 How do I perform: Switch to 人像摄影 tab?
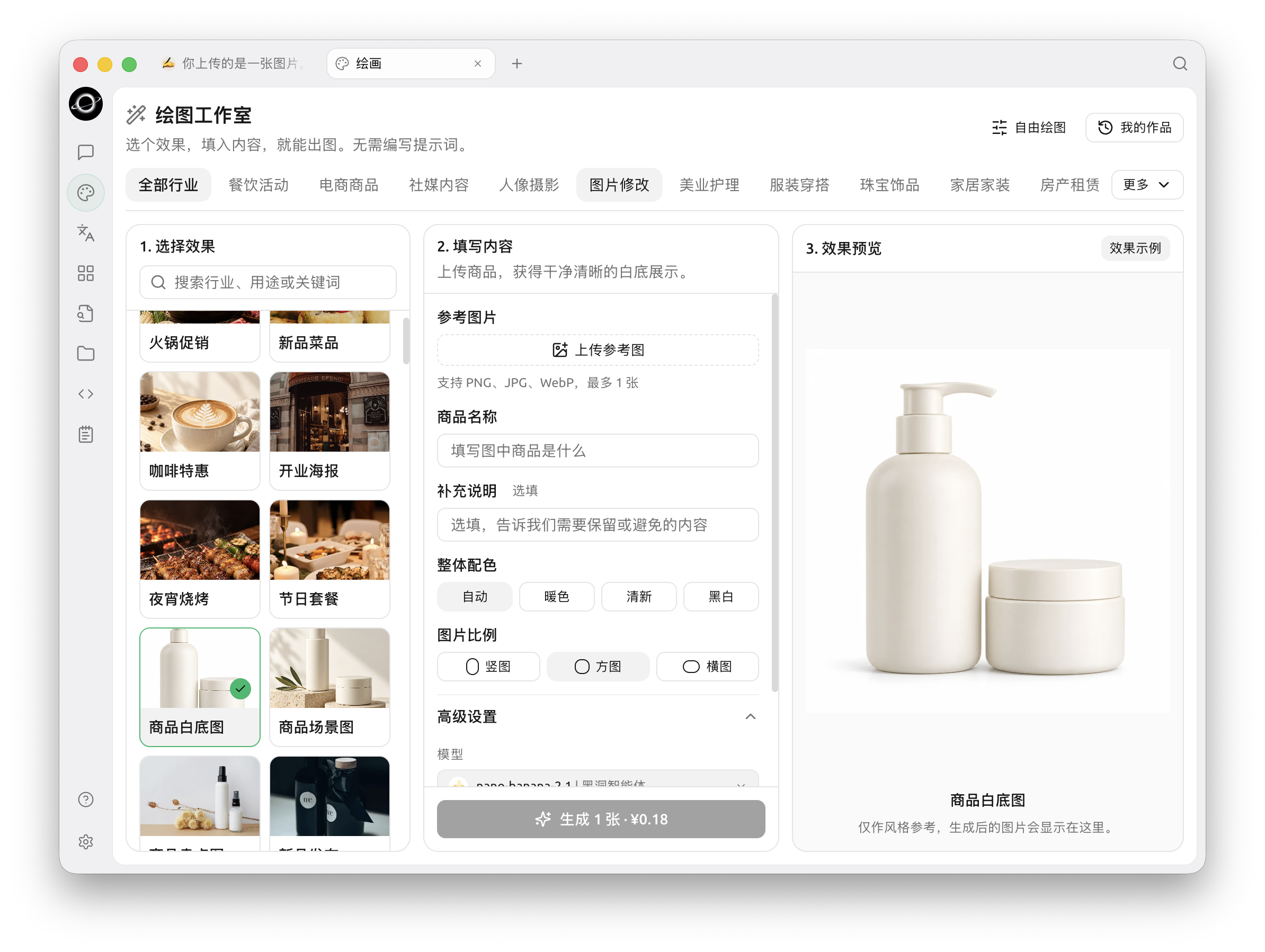click(529, 185)
